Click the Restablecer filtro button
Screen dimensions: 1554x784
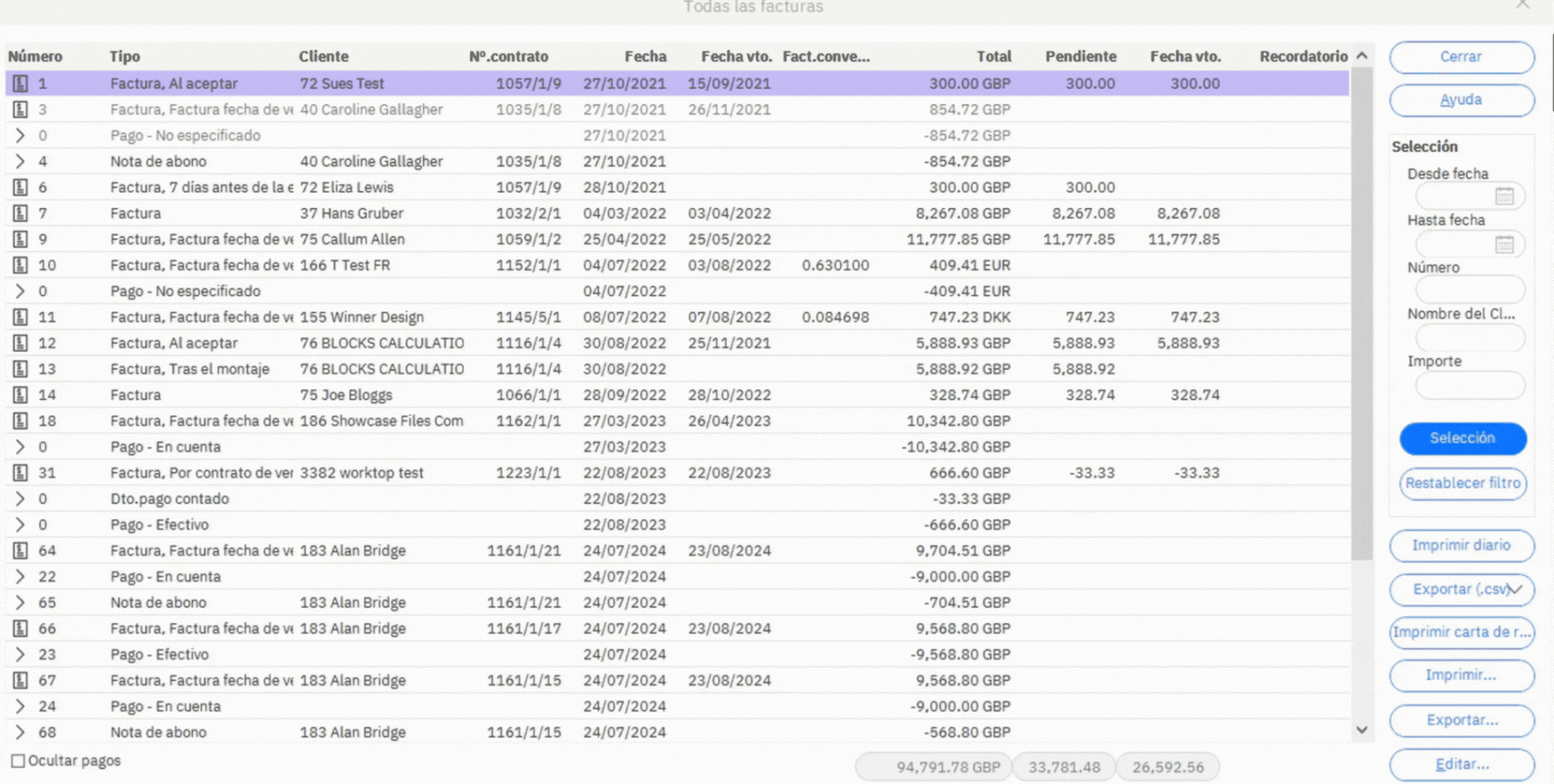1462,484
